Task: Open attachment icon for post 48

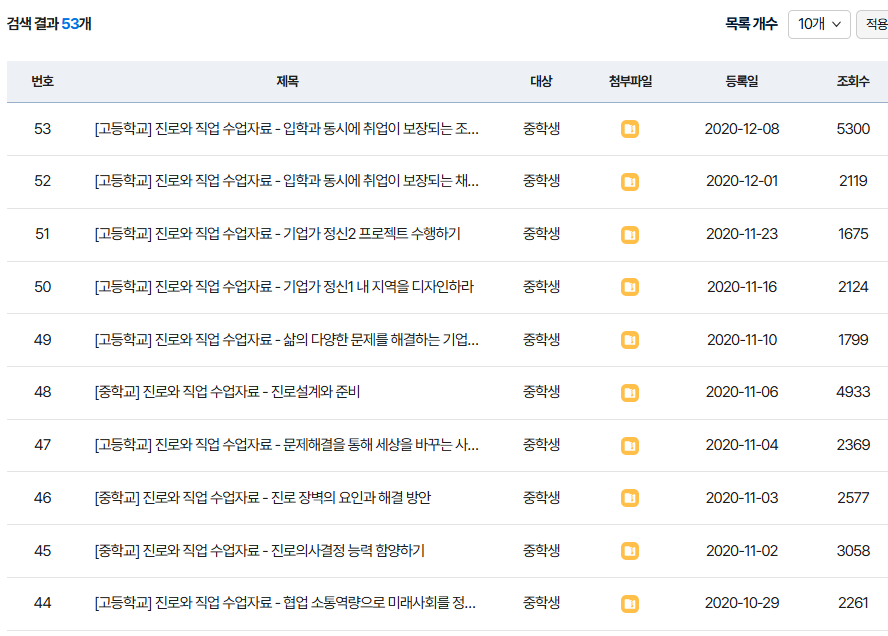Action: point(630,392)
